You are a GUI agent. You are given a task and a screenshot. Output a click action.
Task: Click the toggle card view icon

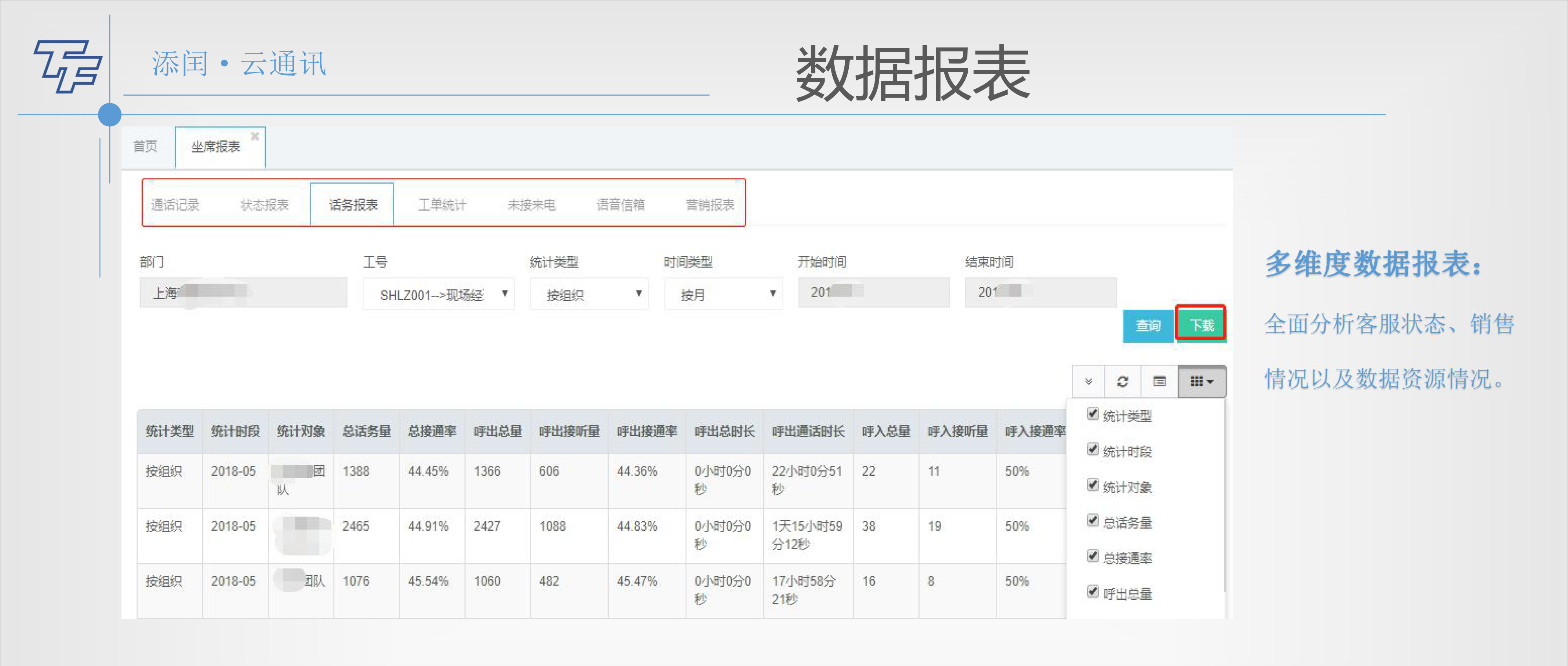pyautogui.click(x=1159, y=382)
